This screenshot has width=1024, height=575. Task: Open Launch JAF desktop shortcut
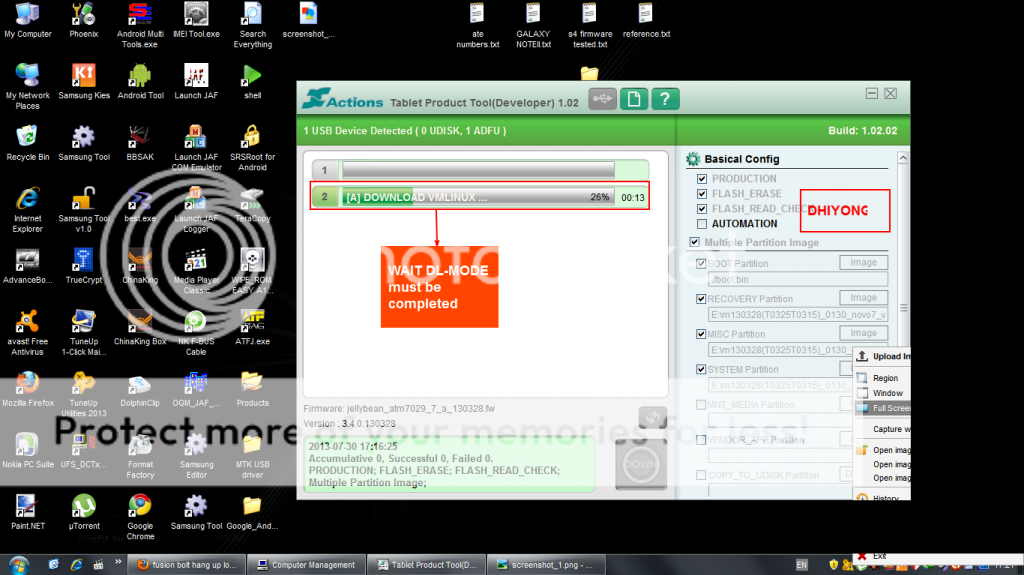pyautogui.click(x=196, y=82)
